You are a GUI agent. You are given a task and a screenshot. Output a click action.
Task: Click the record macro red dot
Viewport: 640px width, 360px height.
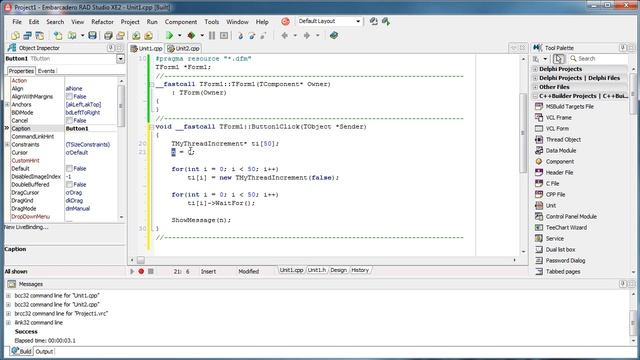141,271
